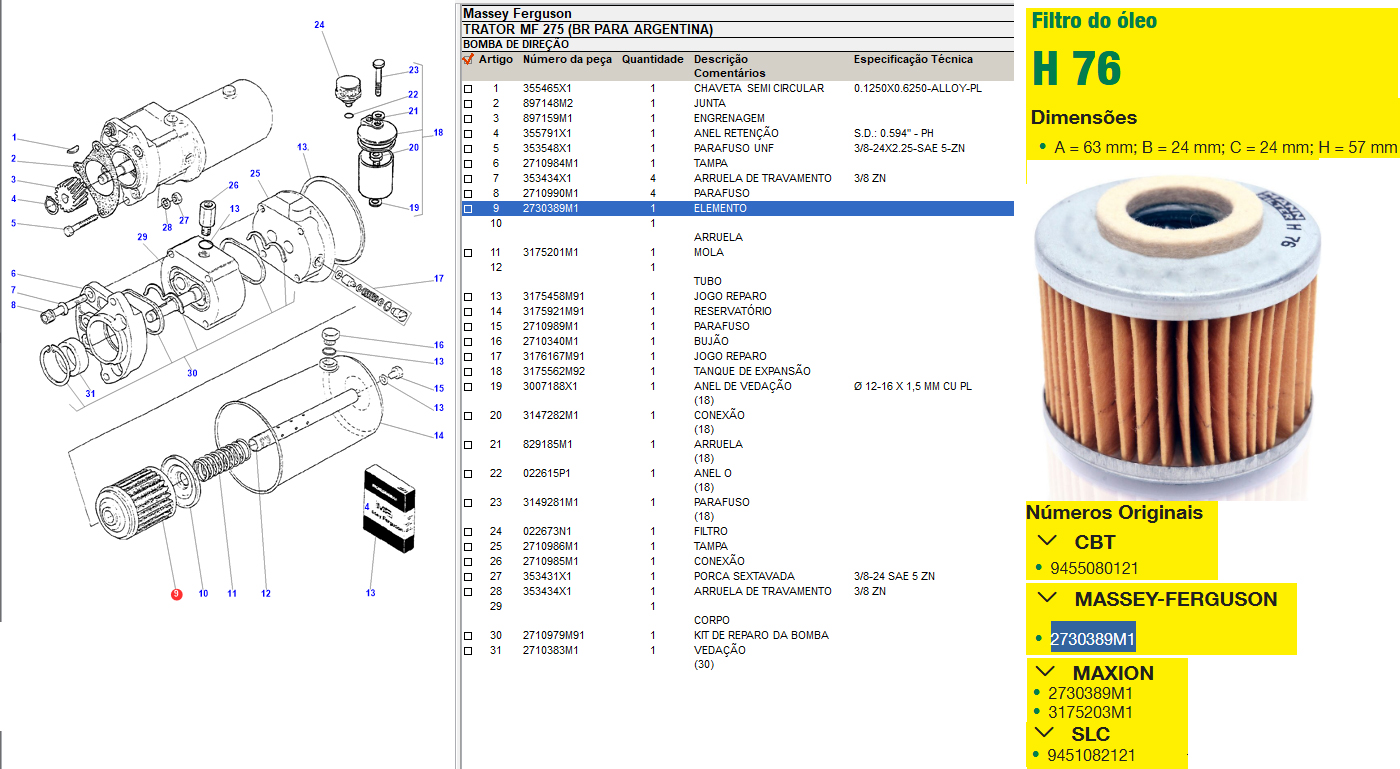Click MAXION part number 3175203M1
The height and width of the screenshot is (769, 1400).
[x=1090, y=713]
